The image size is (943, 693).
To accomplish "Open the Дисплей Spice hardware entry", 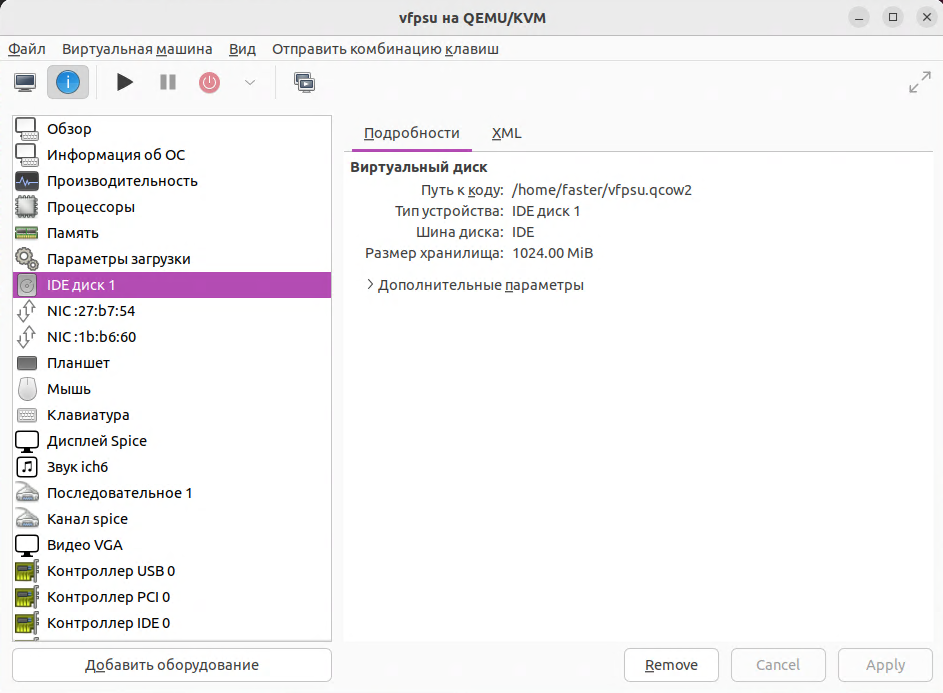I will (x=96, y=441).
